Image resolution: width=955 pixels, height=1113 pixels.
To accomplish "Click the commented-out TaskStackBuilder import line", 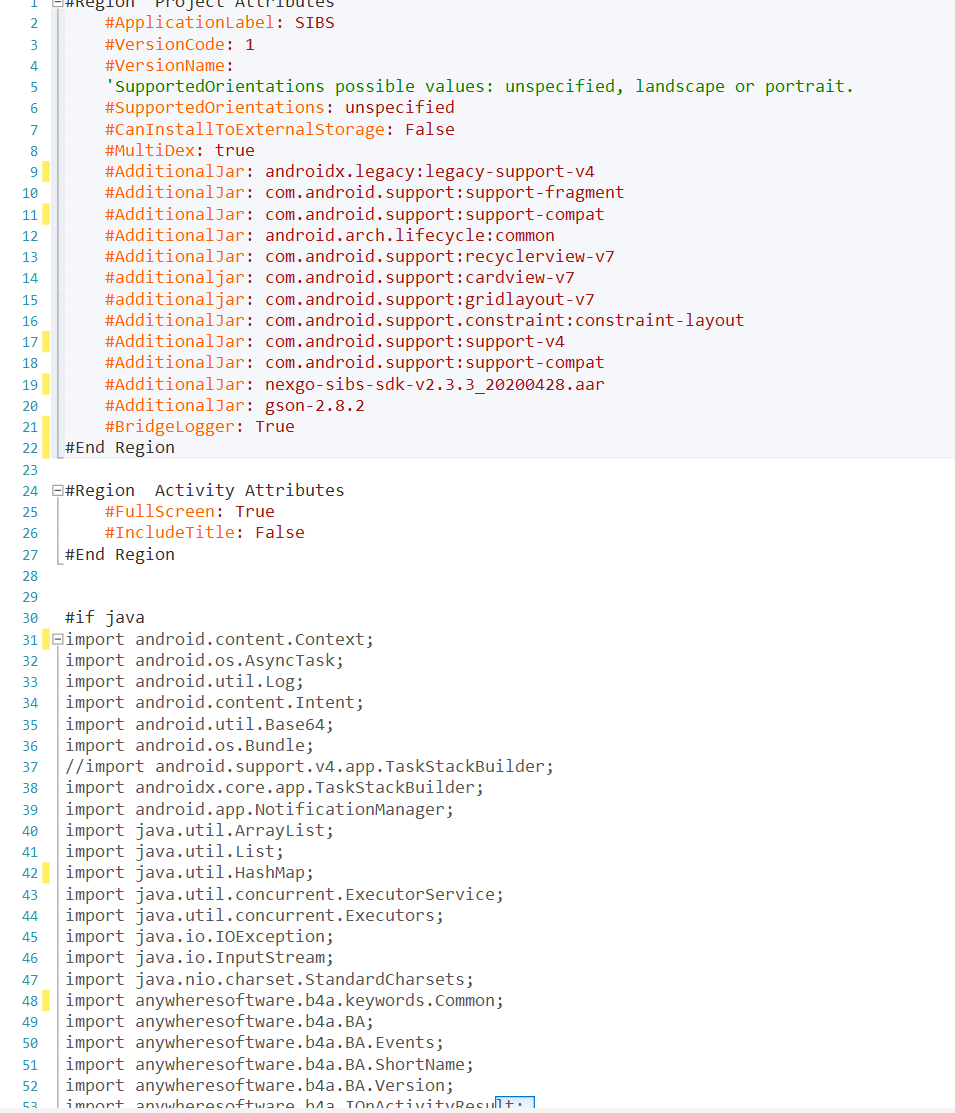I will pyautogui.click(x=309, y=767).
